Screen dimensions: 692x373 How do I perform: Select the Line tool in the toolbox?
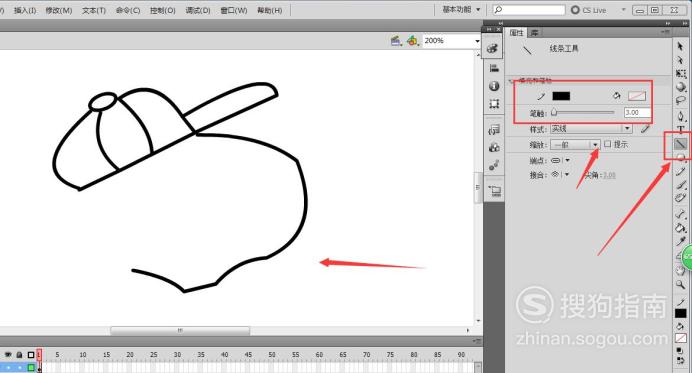pyautogui.click(x=681, y=143)
